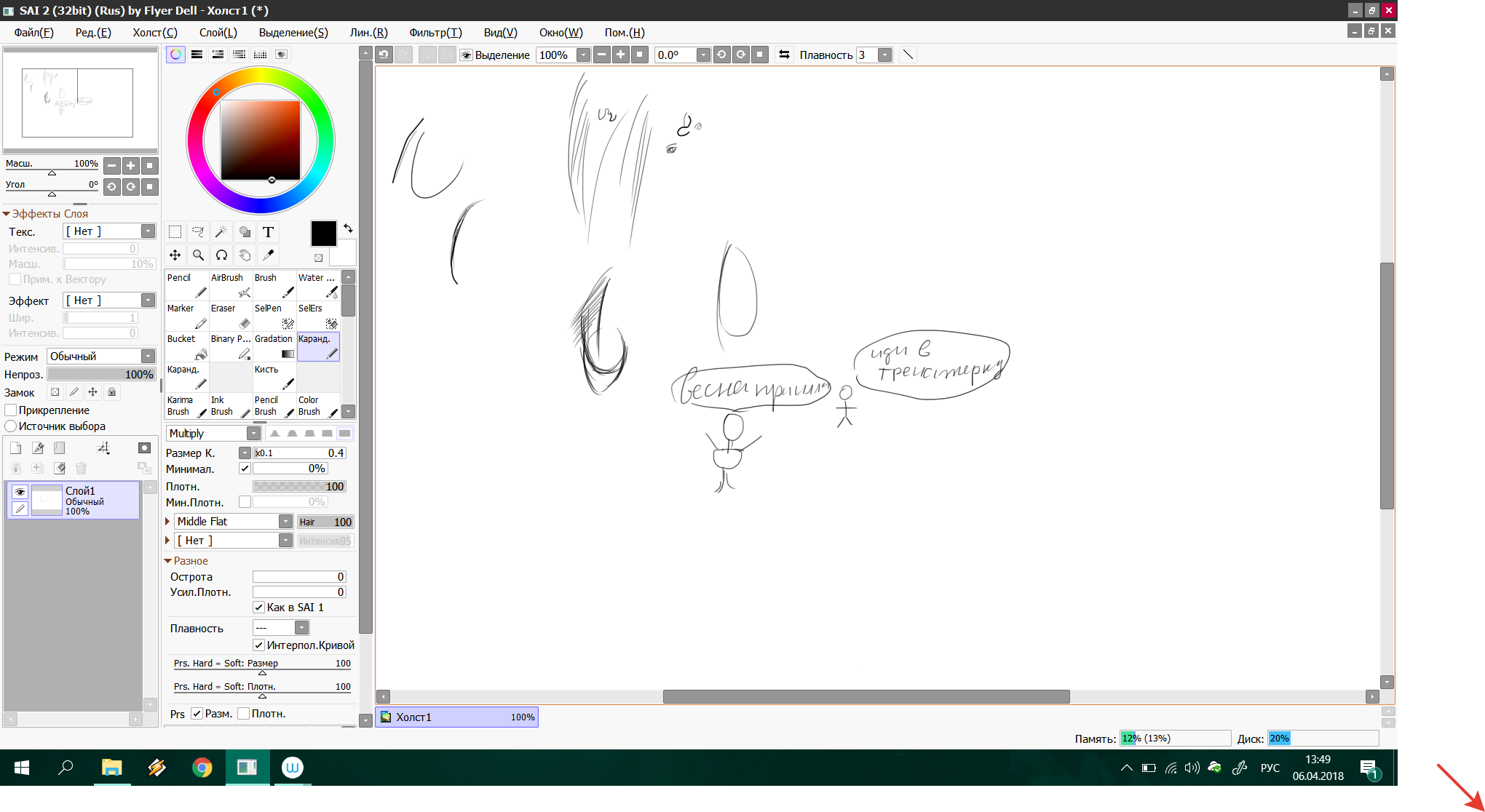
Task: Select the Источник выбора radio button
Action: point(11,426)
